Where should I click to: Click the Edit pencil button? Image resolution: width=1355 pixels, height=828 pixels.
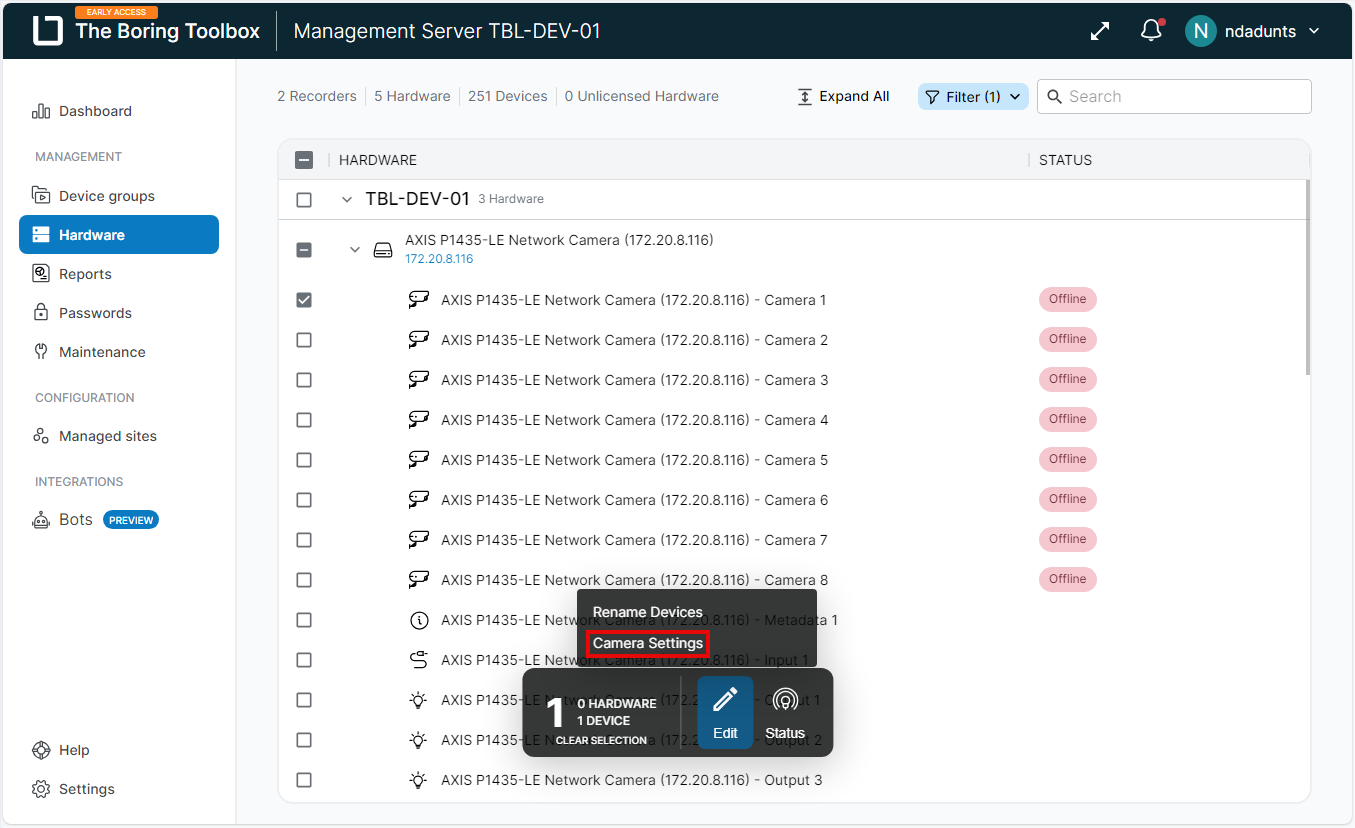725,712
